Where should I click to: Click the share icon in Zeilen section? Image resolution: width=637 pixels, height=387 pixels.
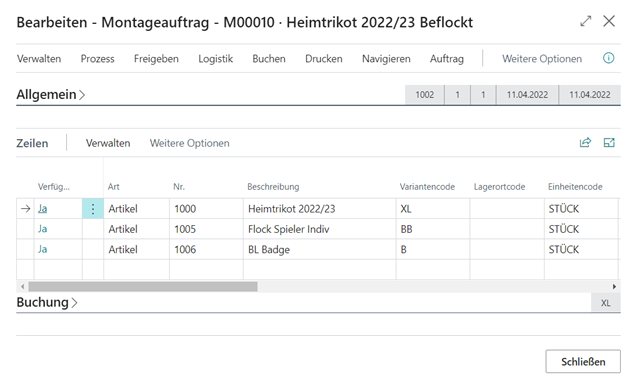[585, 143]
